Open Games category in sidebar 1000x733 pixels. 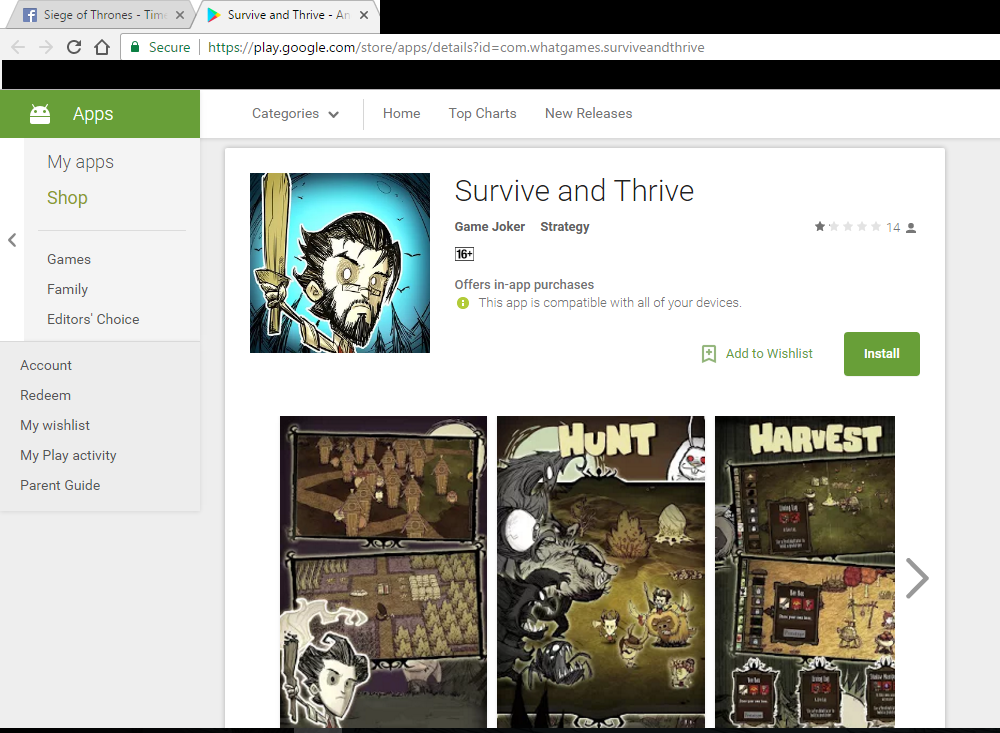pos(69,260)
